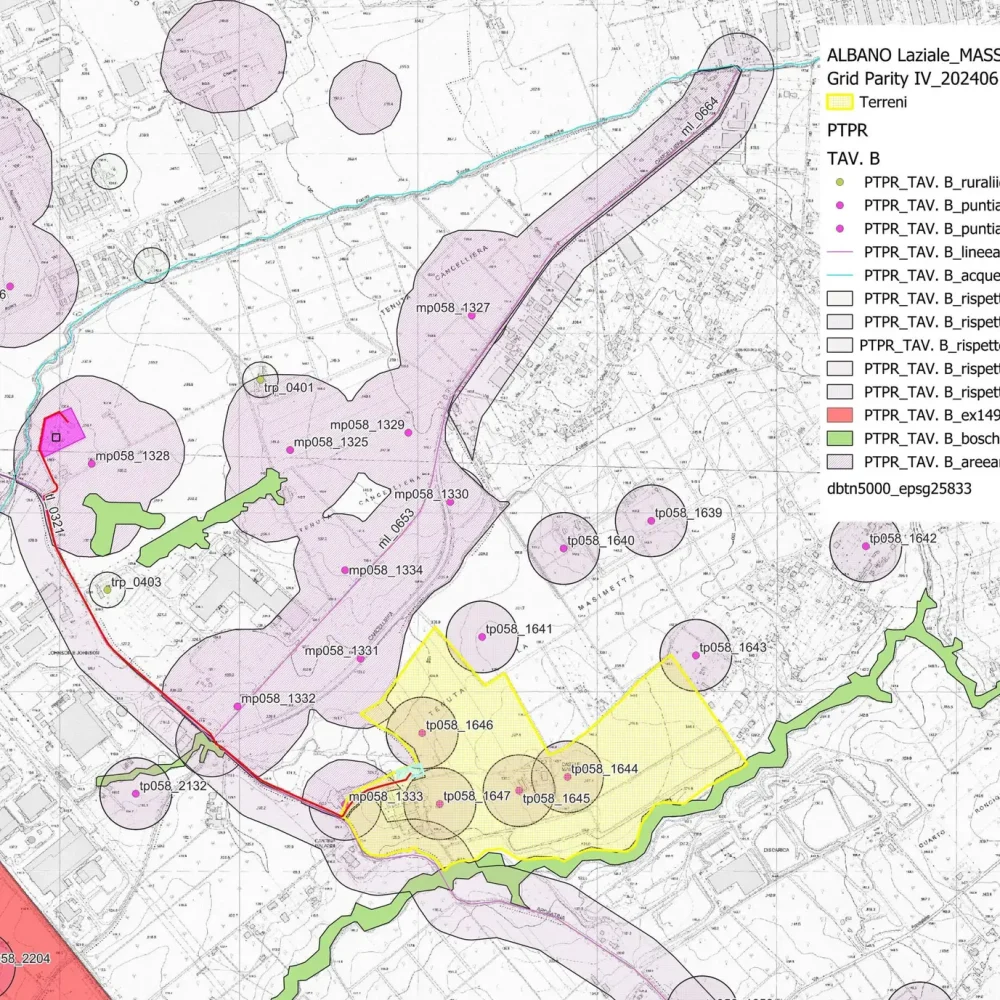
Task: Select the point marker tp058_1642
Action: tap(866, 546)
